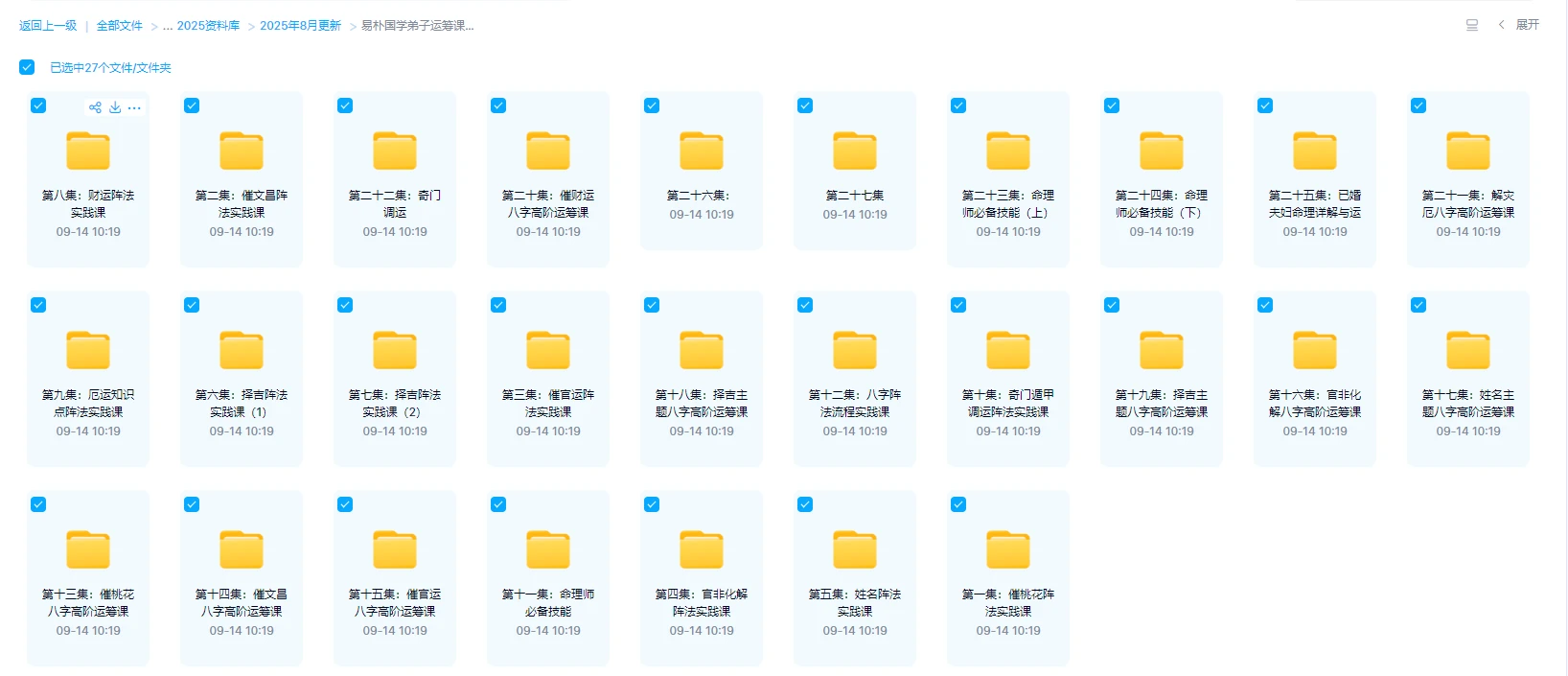
Task: Click download icon on 第八集 folder
Action: pyautogui.click(x=115, y=107)
